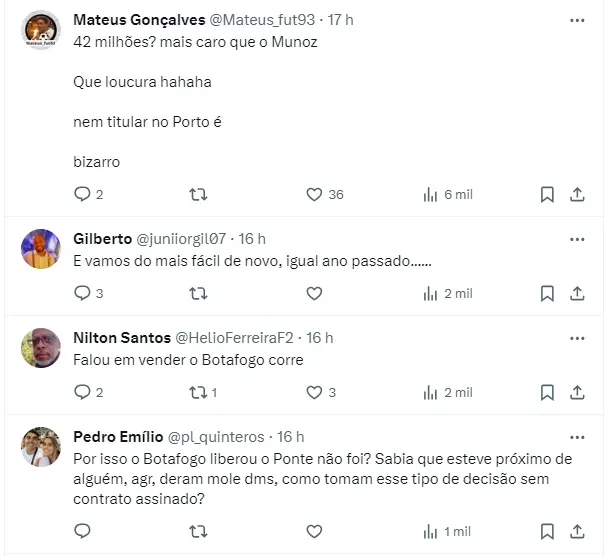Screen dimensions: 608x557
Task: Share Gilberto's tweet
Action: pos(577,294)
